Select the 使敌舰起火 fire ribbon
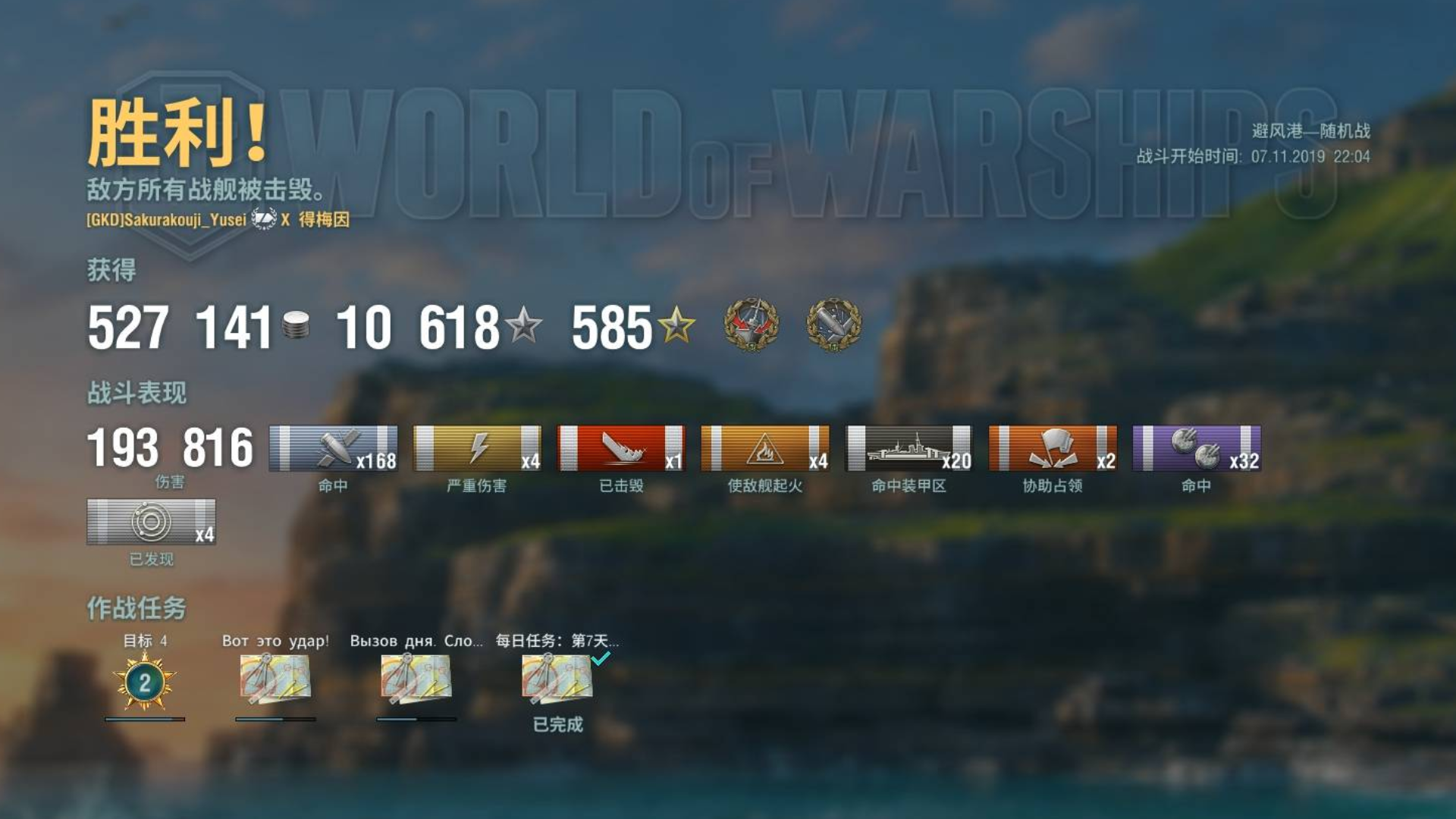 coord(765,448)
